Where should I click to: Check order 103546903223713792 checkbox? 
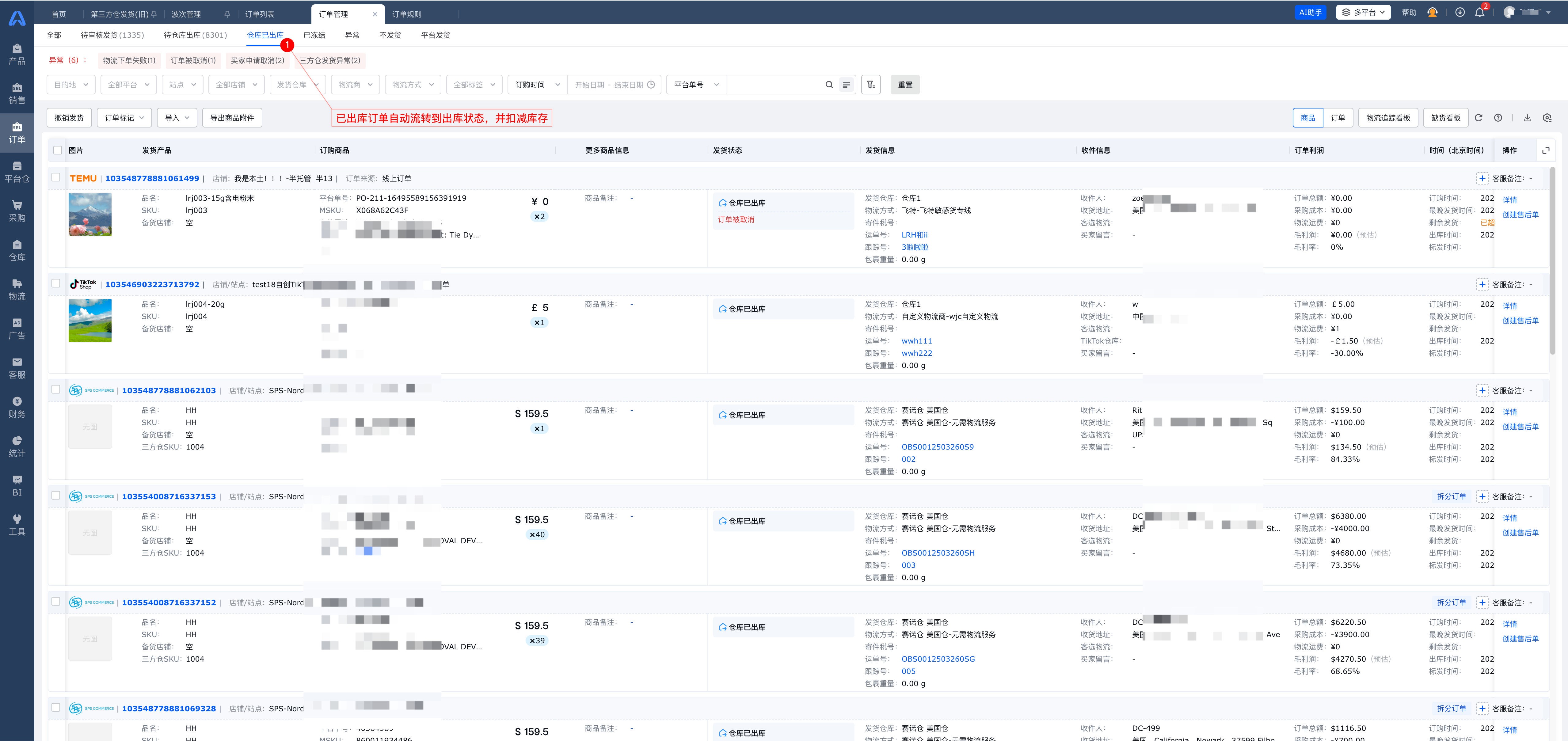(x=56, y=283)
